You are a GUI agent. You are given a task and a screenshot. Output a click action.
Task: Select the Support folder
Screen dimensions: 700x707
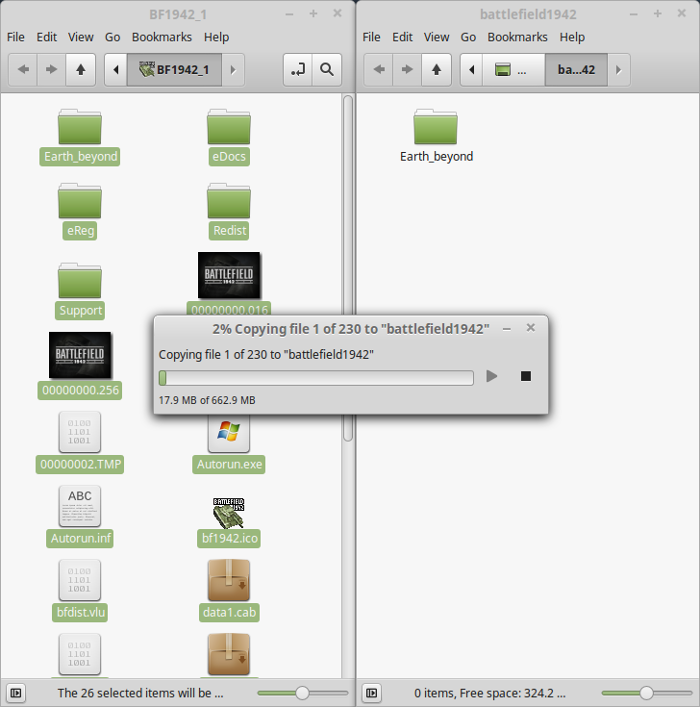[x=80, y=291]
